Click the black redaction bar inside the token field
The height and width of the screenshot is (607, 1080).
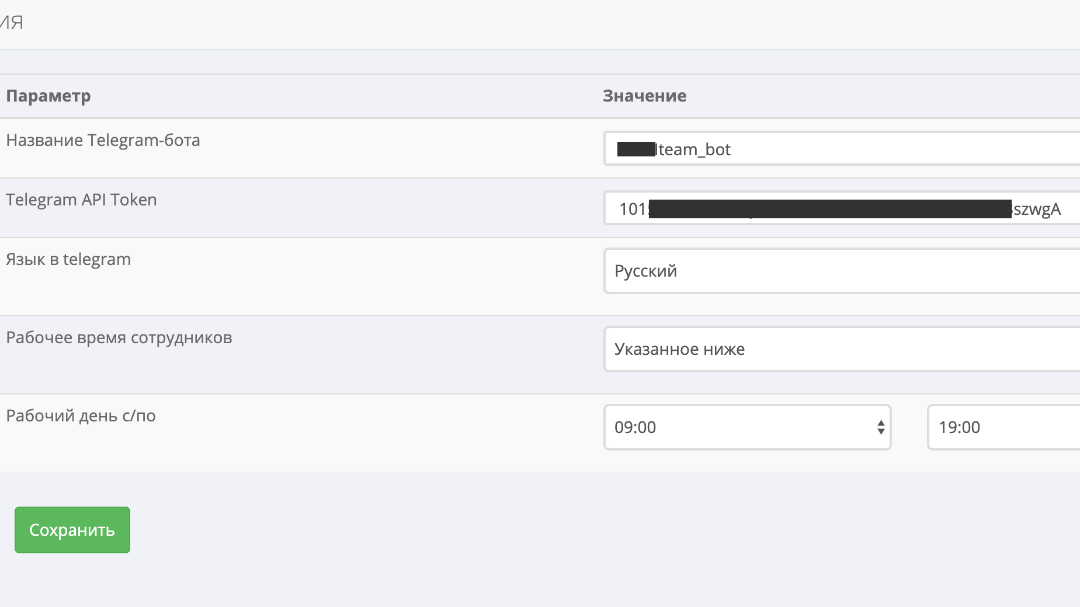tap(830, 209)
